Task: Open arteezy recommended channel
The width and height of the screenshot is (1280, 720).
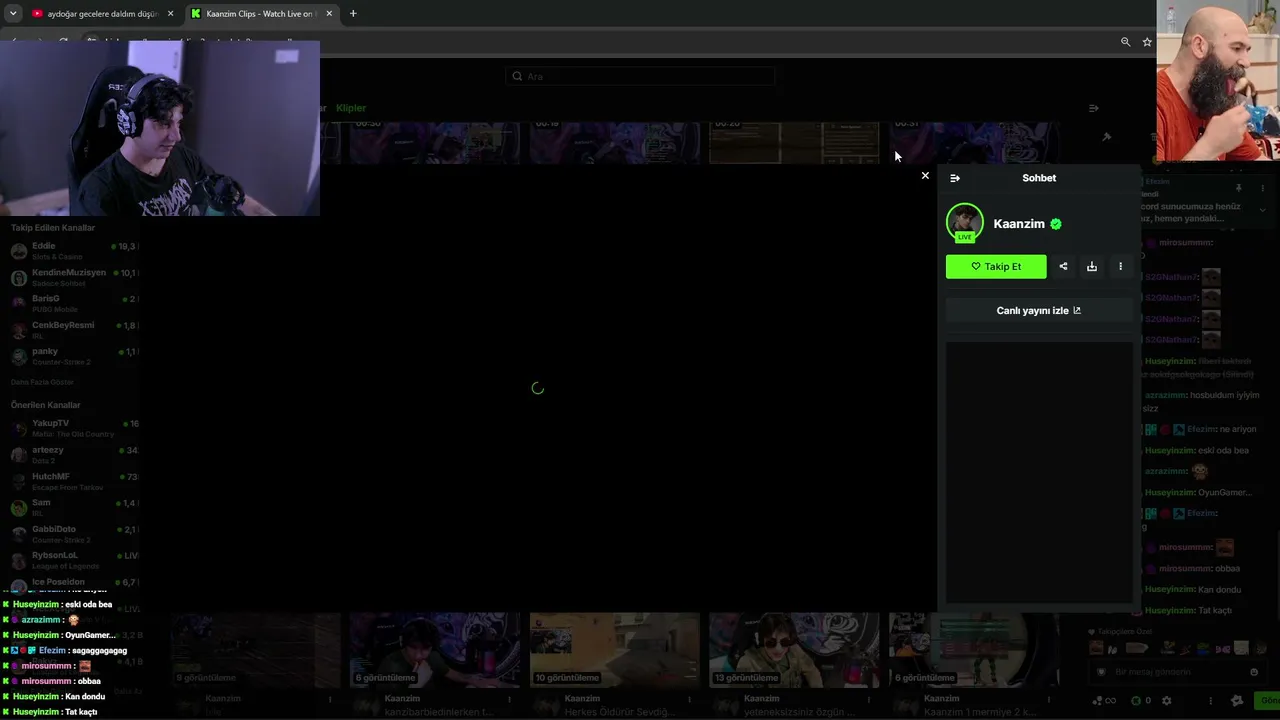Action: point(74,455)
